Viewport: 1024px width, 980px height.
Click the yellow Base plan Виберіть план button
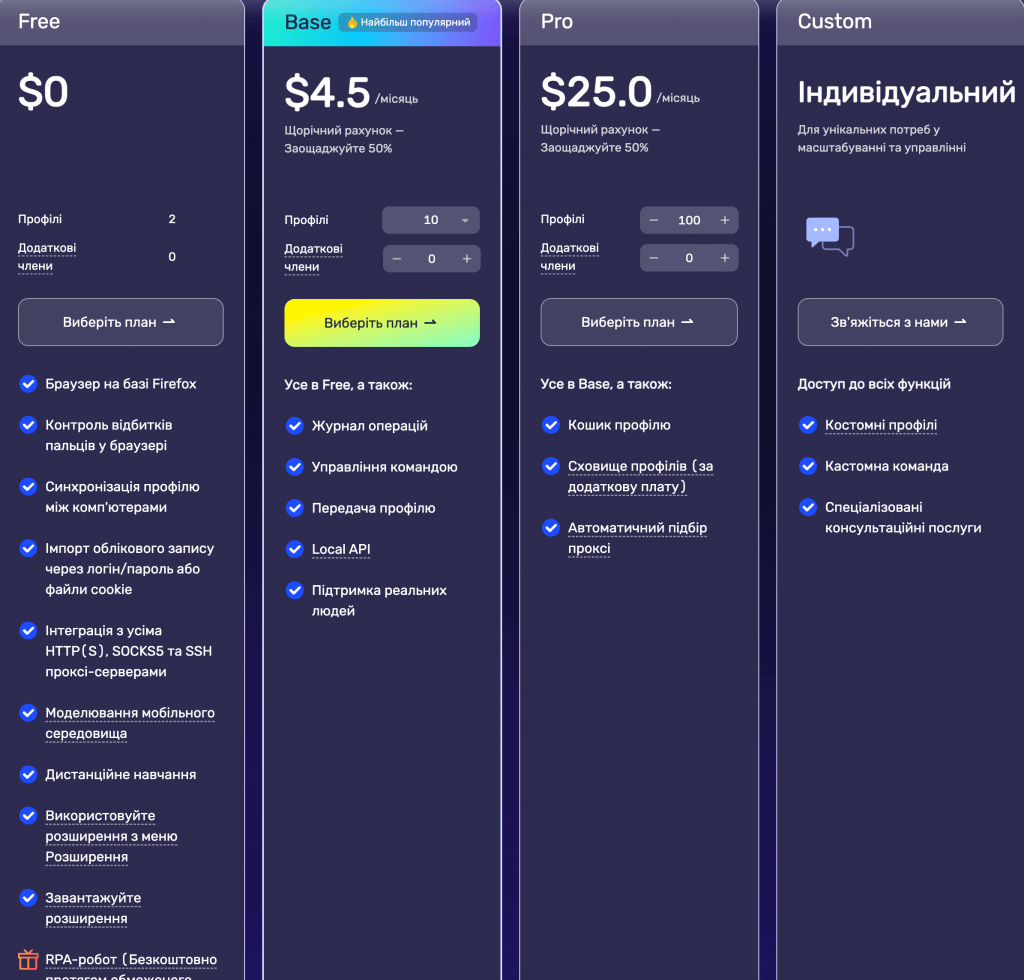(382, 323)
